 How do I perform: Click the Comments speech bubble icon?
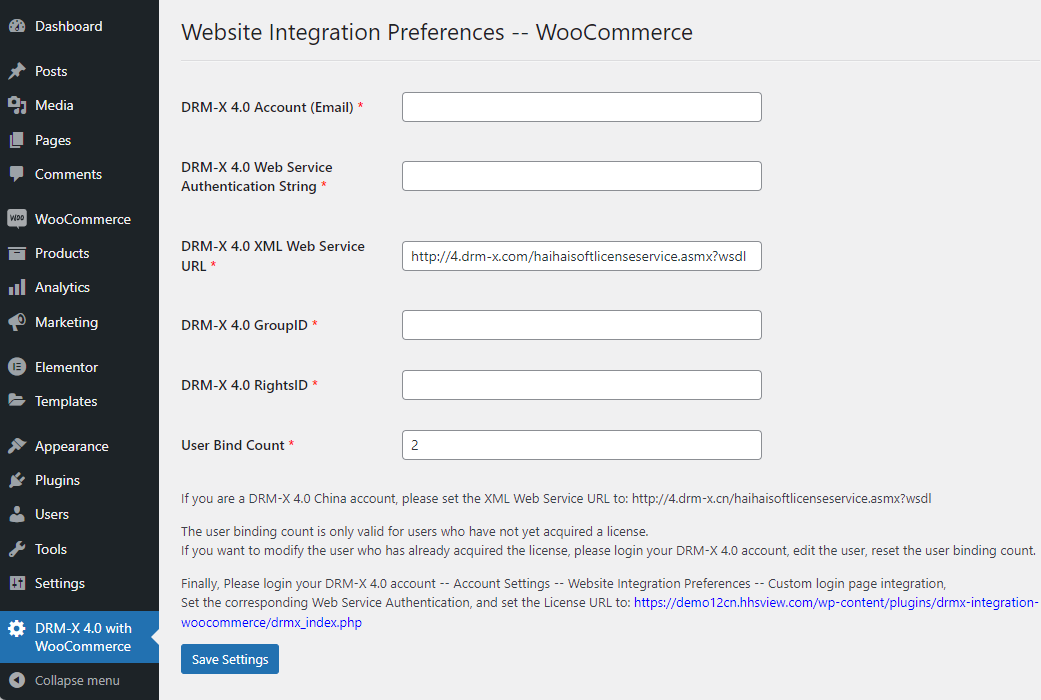[17, 174]
